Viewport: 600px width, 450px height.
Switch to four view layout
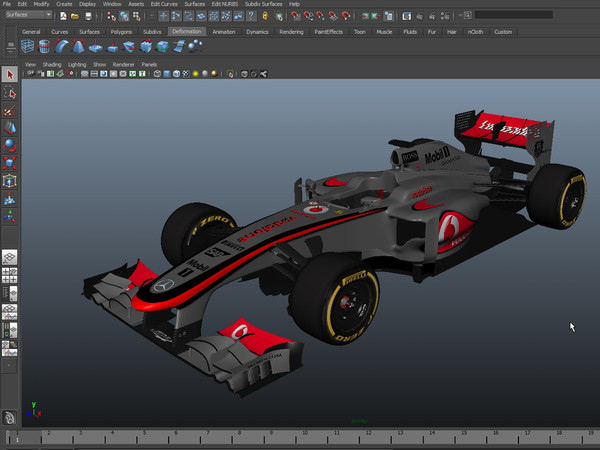tap(10, 276)
